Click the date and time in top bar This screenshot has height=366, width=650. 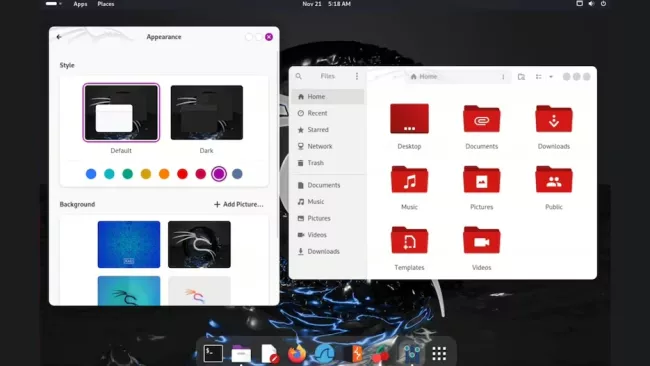[326, 4]
